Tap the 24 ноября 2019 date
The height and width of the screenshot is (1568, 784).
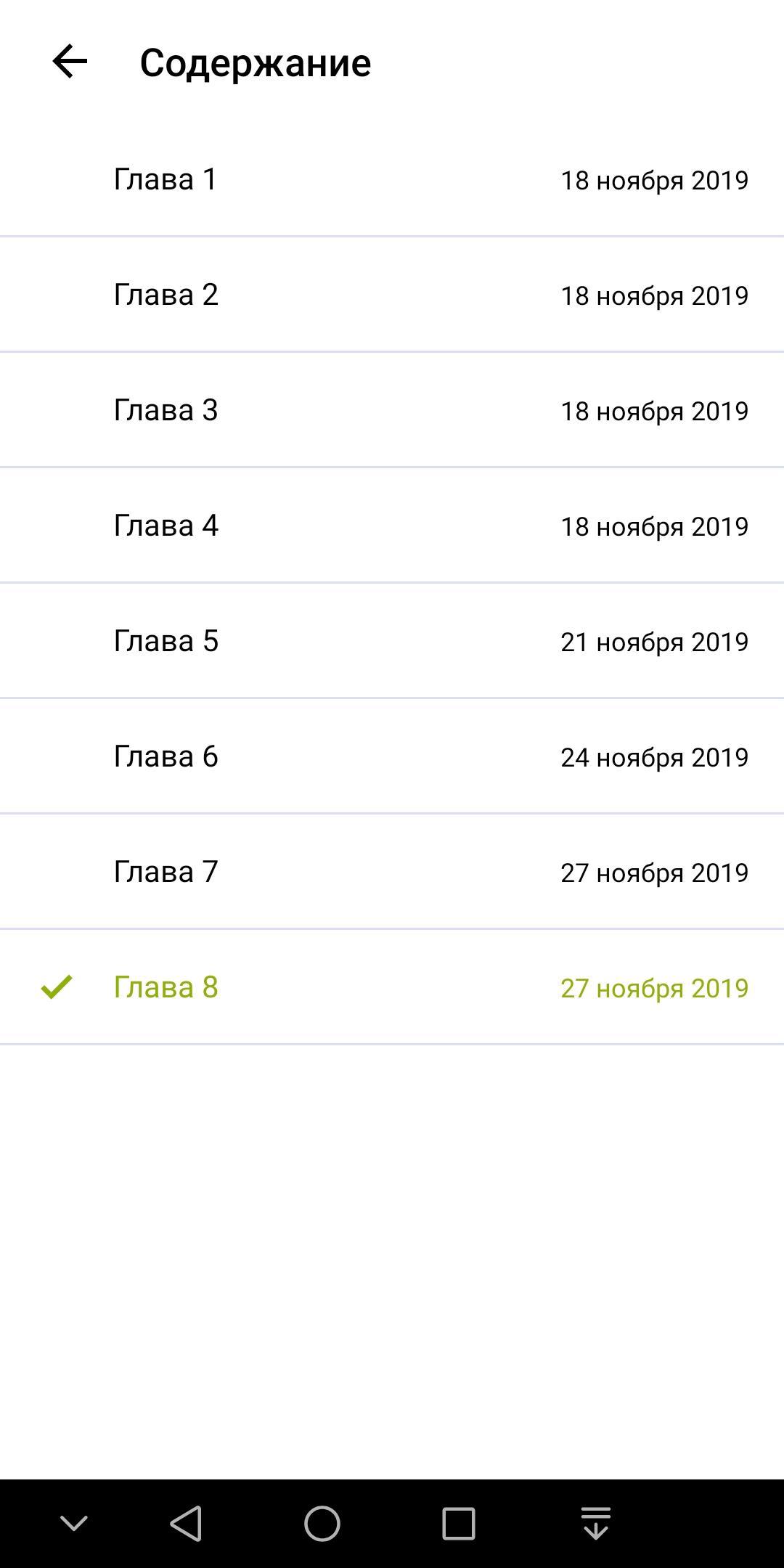tap(654, 757)
